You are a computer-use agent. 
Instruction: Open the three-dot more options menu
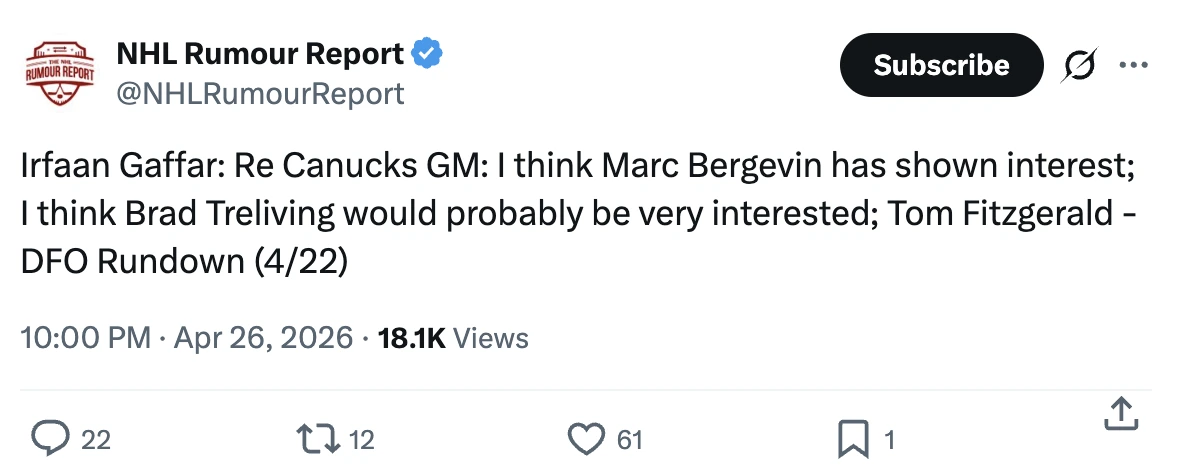pyautogui.click(x=1133, y=66)
